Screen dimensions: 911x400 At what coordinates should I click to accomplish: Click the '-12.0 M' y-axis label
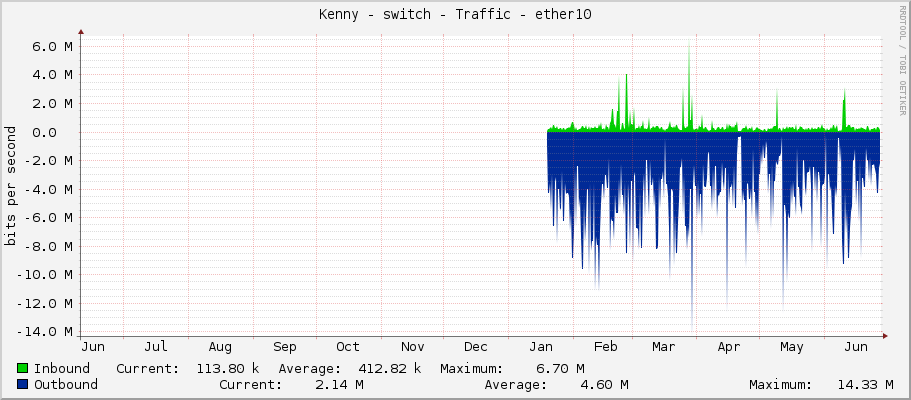coord(45,303)
